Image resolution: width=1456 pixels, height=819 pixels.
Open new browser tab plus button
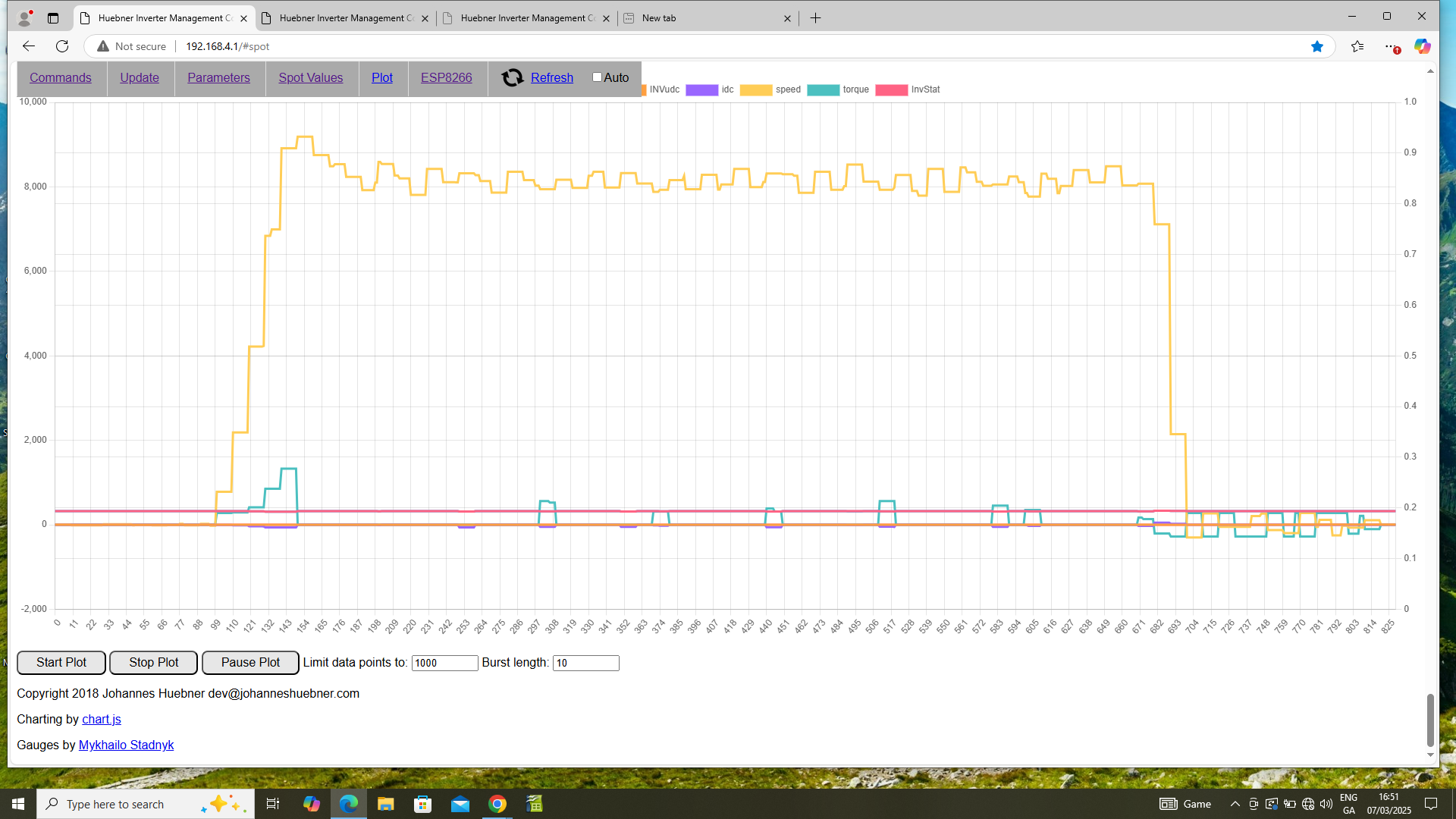click(x=815, y=18)
